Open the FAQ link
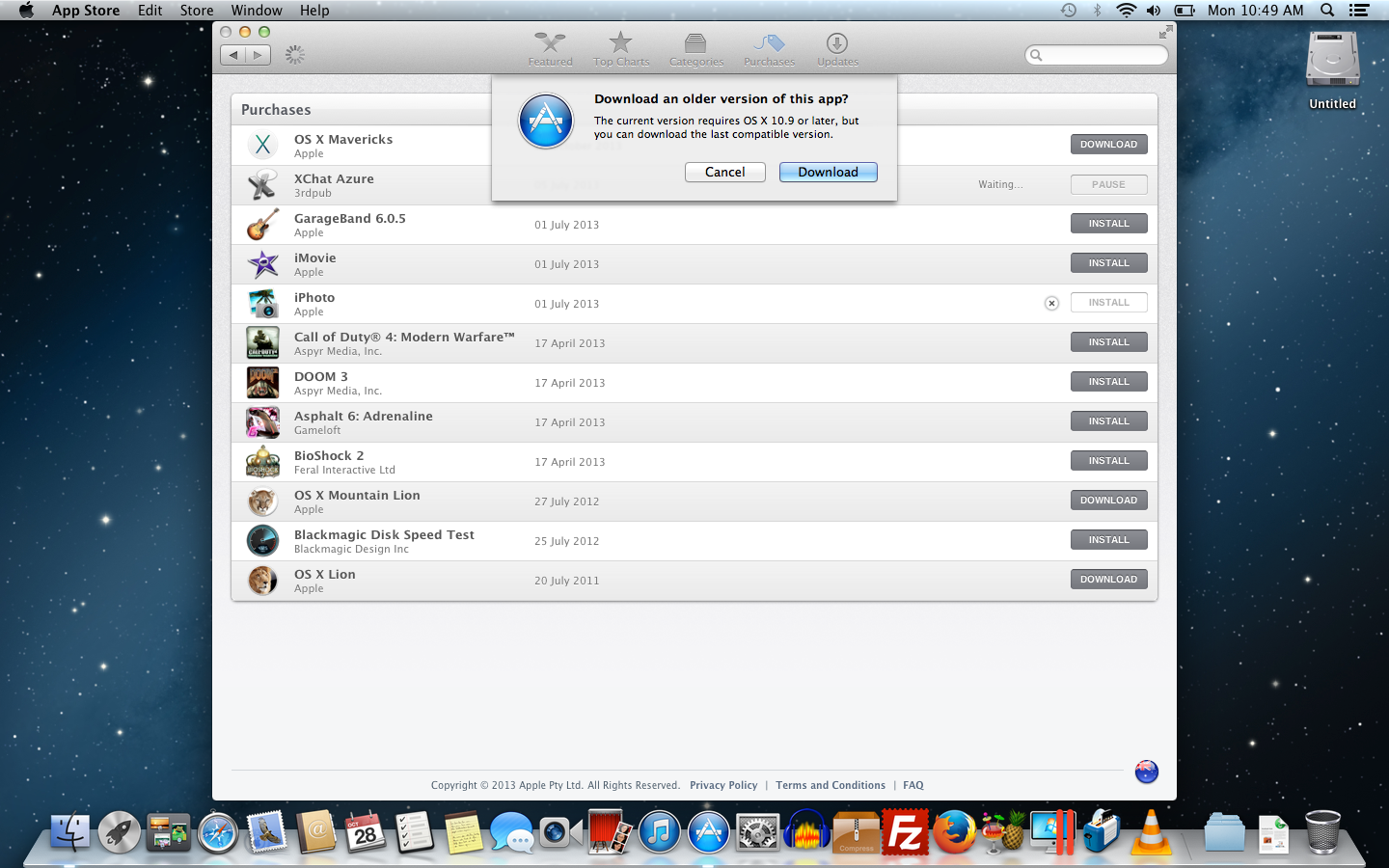Viewport: 1389px width, 868px height. click(x=913, y=785)
